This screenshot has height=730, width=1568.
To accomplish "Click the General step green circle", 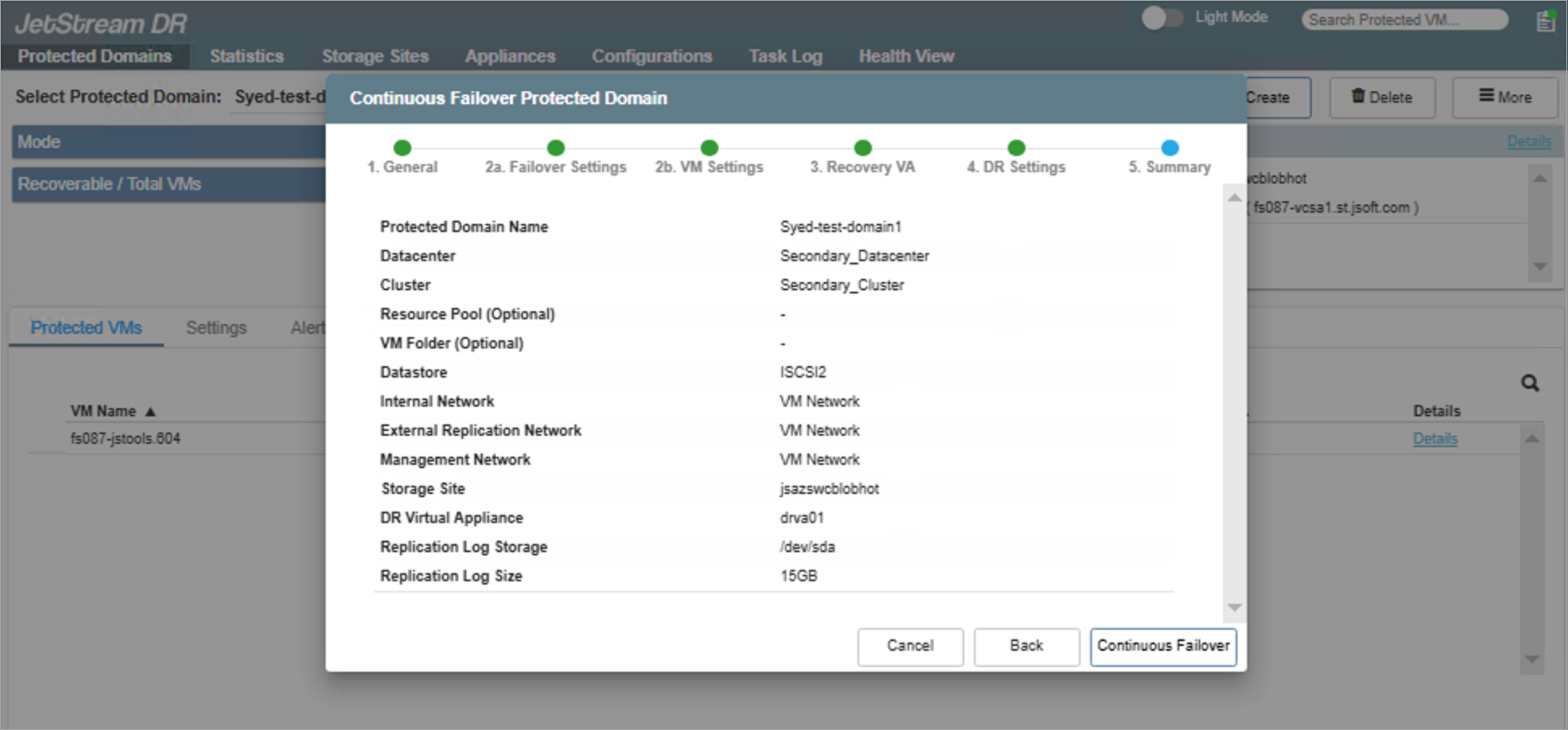I will pos(403,148).
